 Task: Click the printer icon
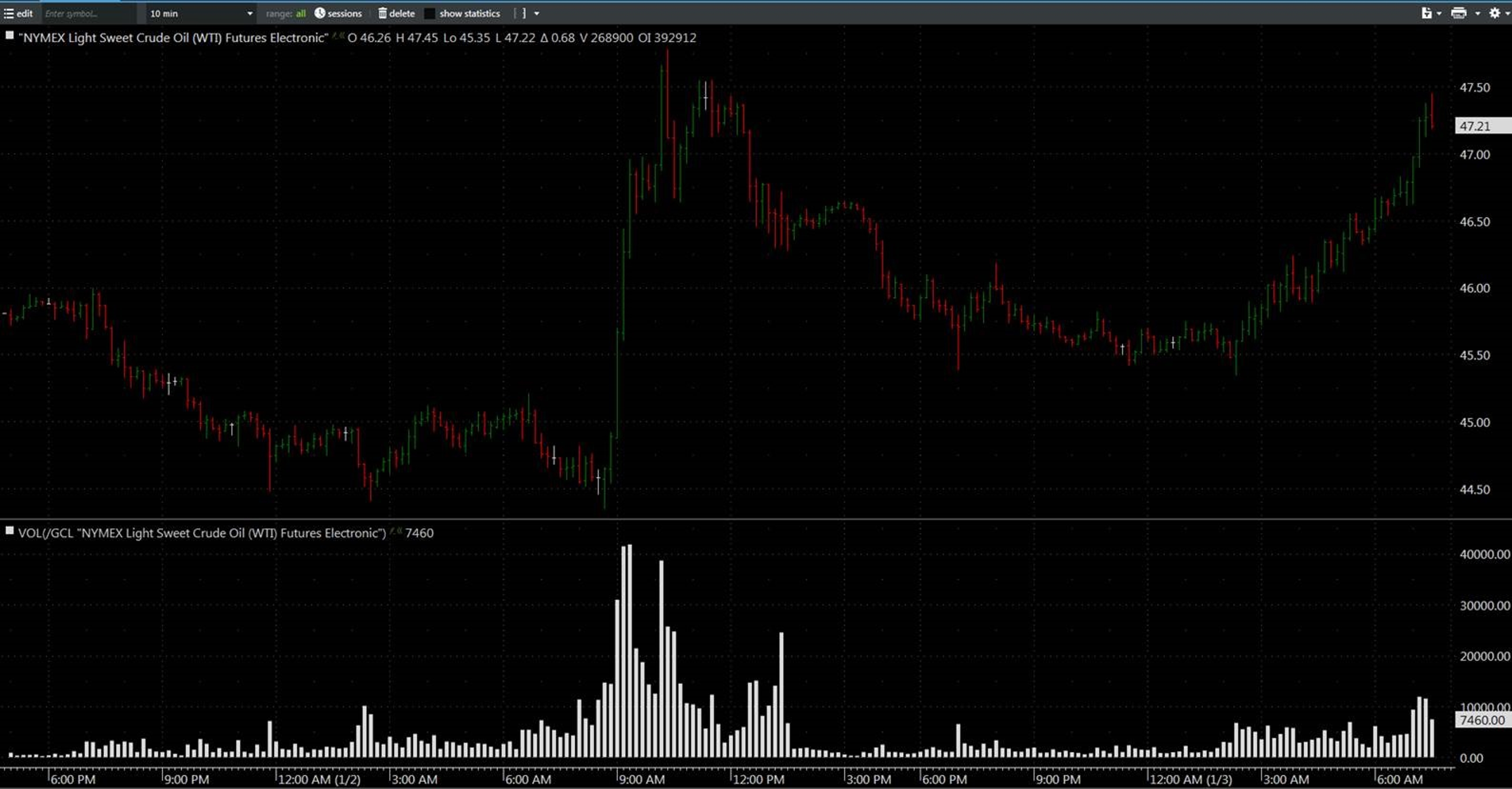tap(1458, 13)
